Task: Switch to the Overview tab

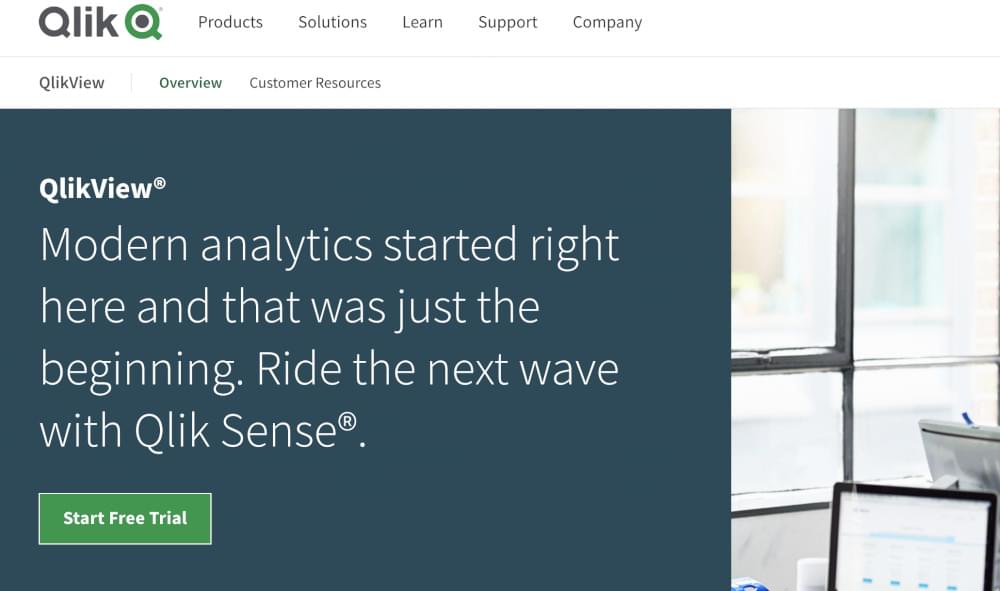Action: 190,83
